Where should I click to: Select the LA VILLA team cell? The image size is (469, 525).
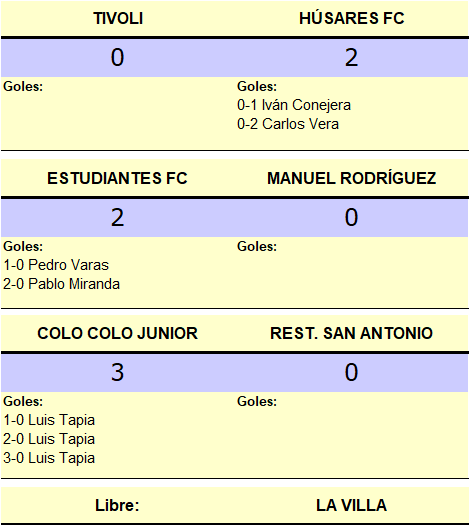tap(351, 505)
